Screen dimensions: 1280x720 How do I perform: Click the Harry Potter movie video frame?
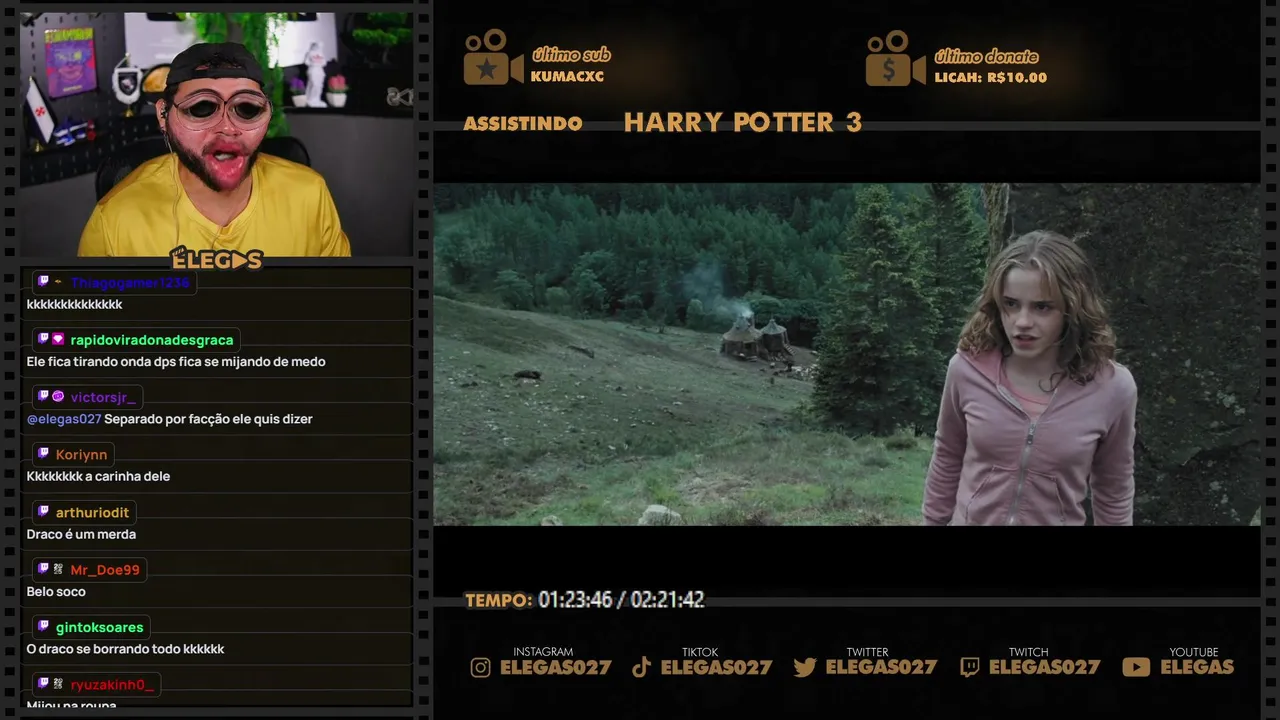(x=846, y=354)
